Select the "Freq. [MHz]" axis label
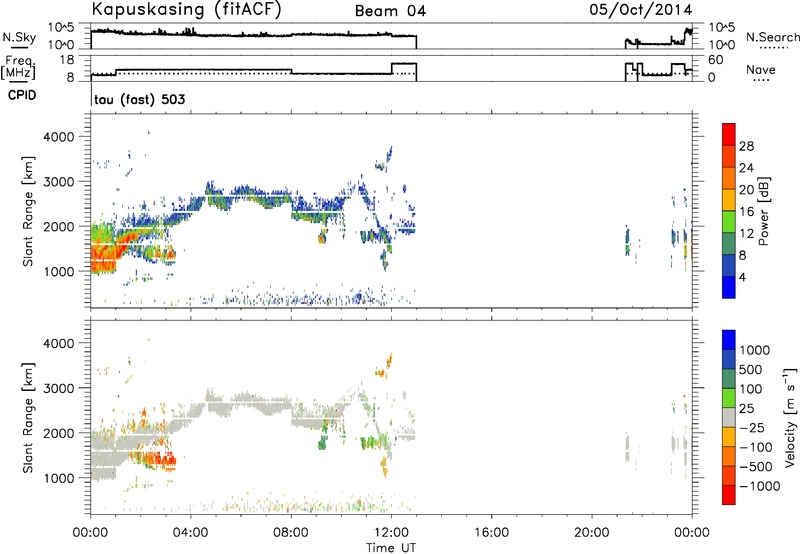The height and width of the screenshot is (554, 800). (x=19, y=68)
